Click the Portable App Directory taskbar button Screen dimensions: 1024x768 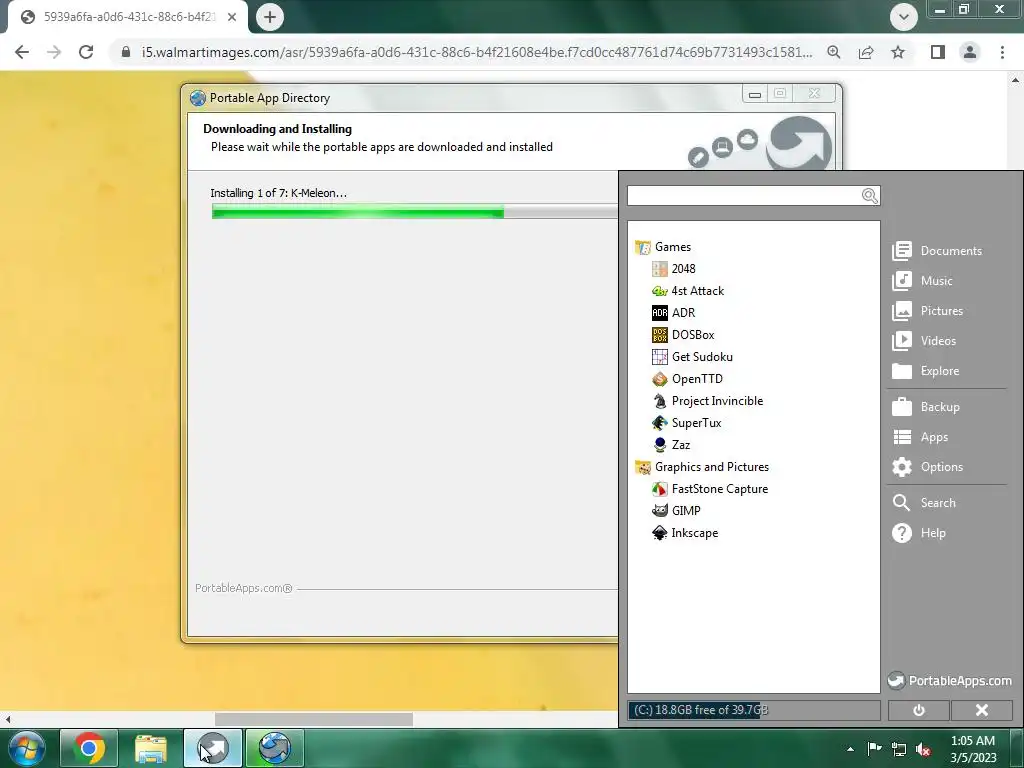tap(275, 748)
